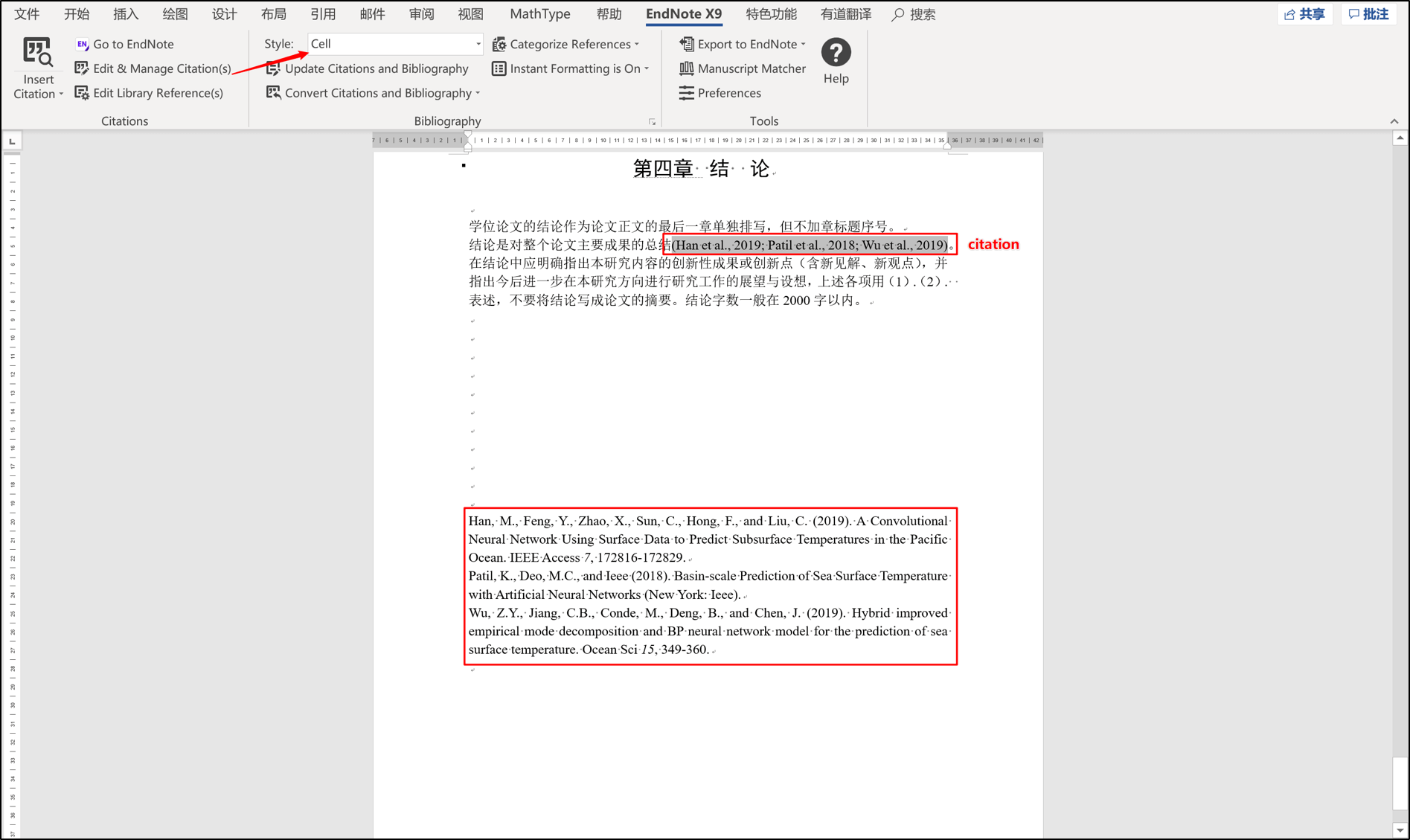Image resolution: width=1410 pixels, height=840 pixels.
Task: Expand the Categorize References dropdown arrow
Action: click(637, 45)
